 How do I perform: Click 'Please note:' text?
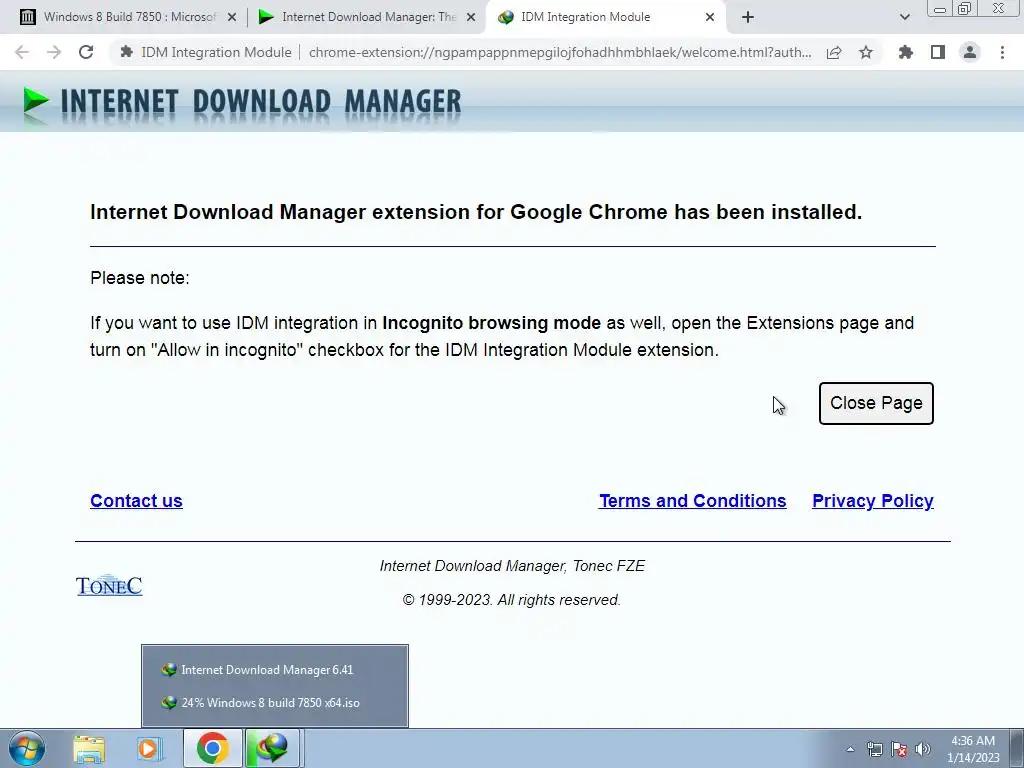coord(140,278)
